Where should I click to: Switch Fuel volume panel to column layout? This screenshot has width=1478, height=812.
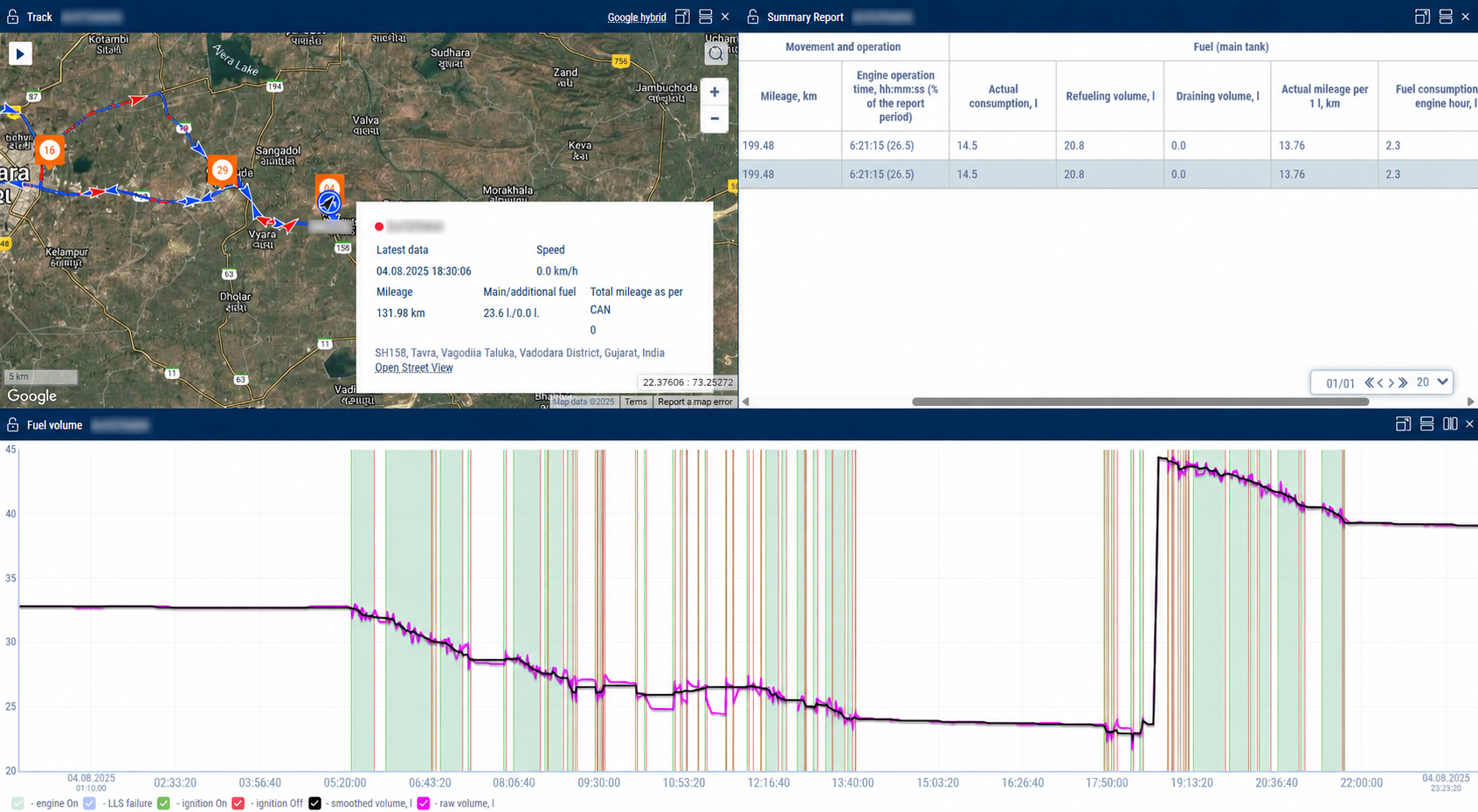pos(1450,424)
